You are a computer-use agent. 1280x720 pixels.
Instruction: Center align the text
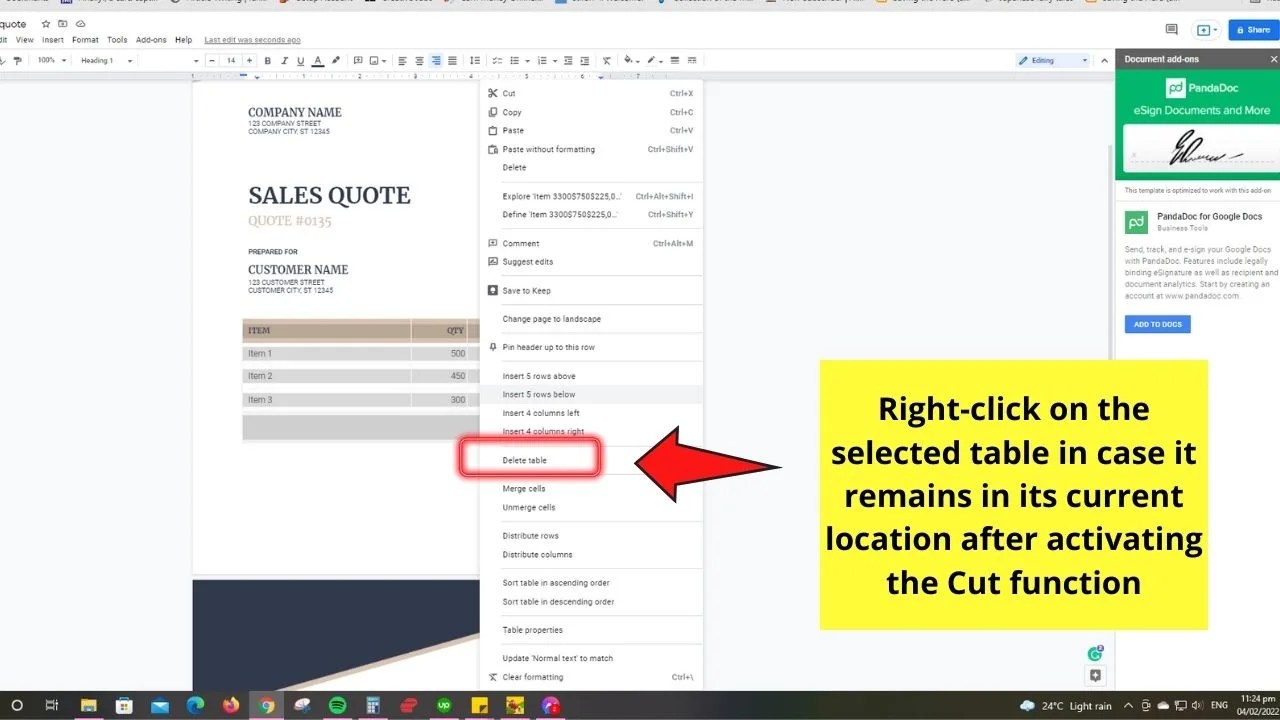[419, 60]
